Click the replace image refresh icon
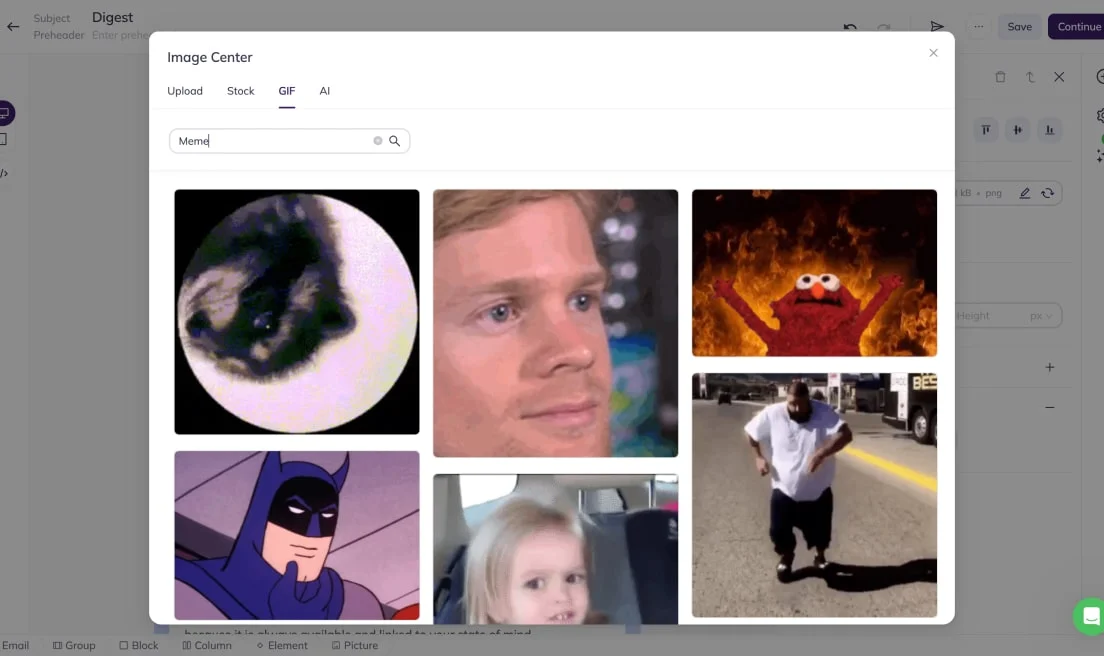 pos(1048,193)
